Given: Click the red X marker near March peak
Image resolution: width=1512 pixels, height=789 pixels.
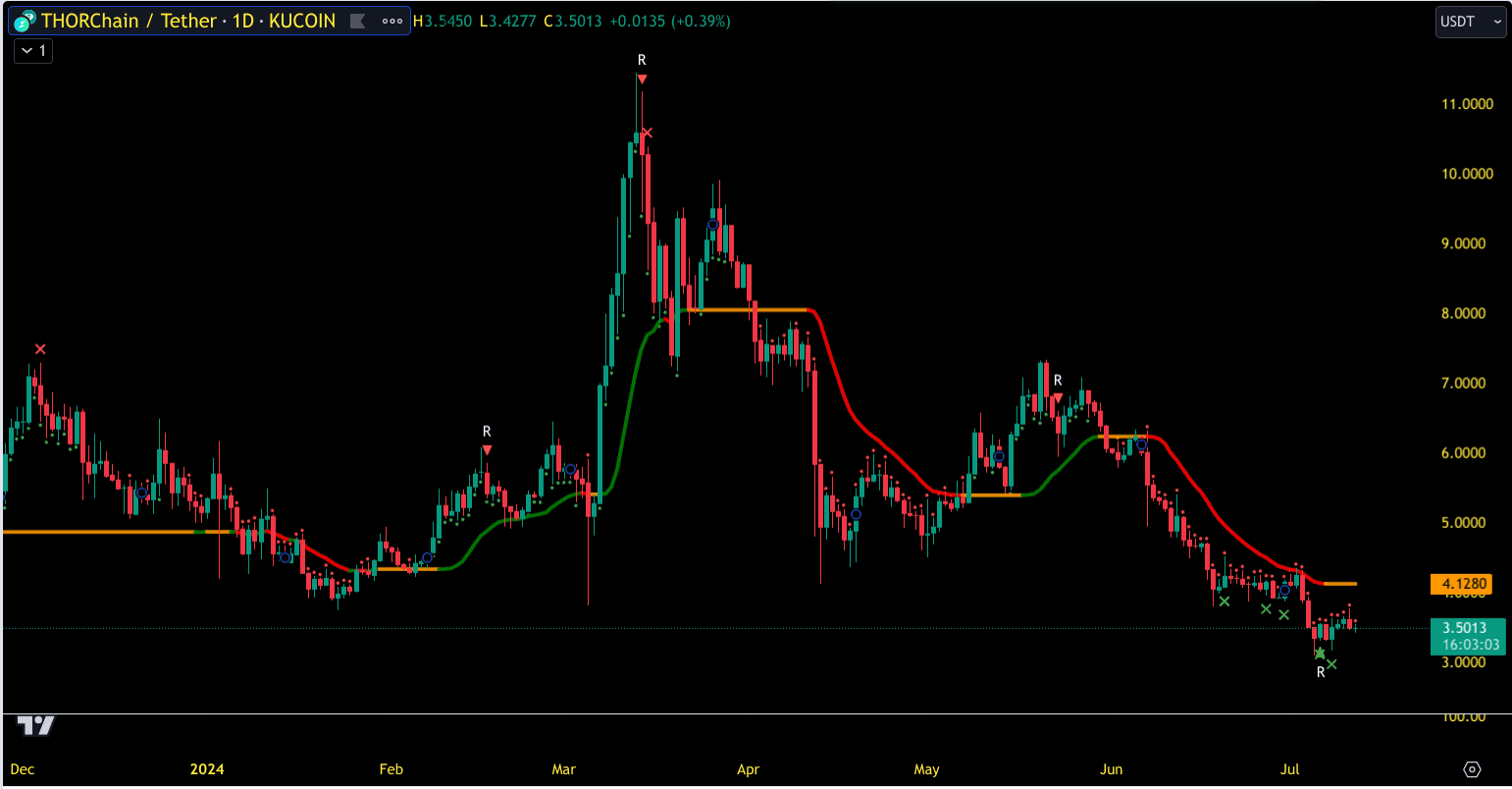Looking at the screenshot, I should point(647,132).
